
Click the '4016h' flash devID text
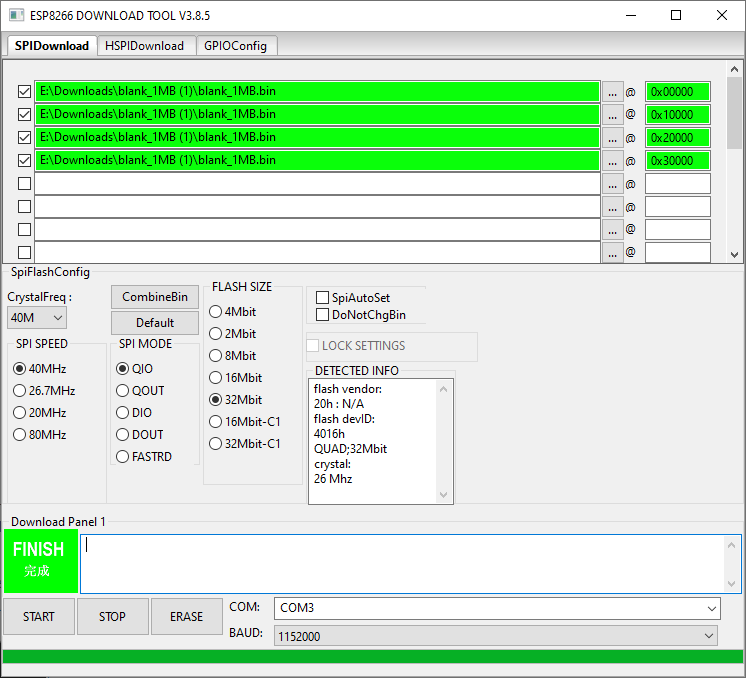[329, 434]
